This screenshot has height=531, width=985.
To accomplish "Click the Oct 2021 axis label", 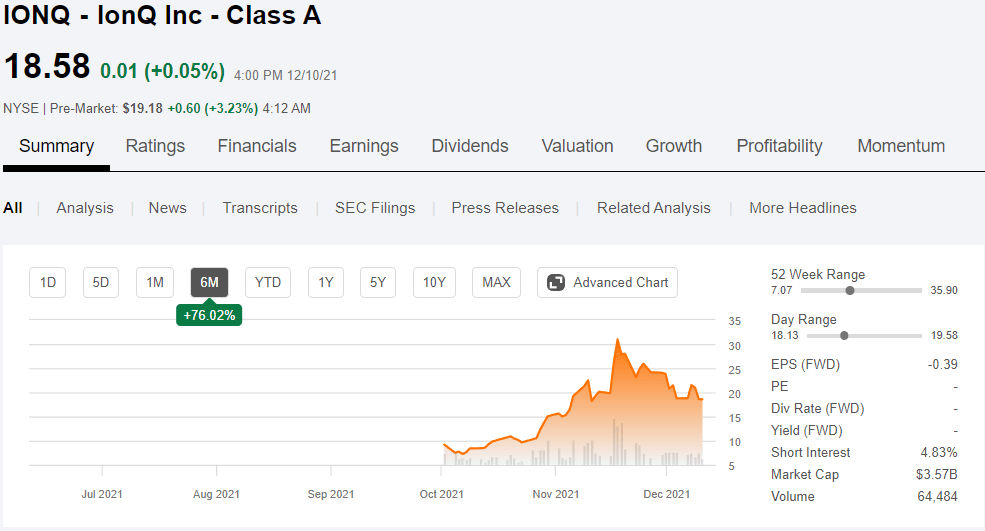I will 442,494.
